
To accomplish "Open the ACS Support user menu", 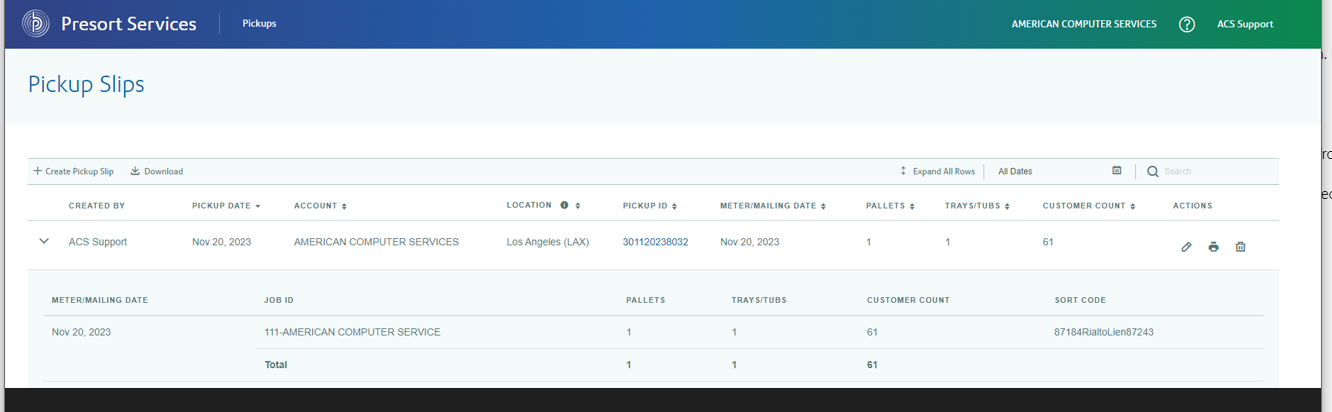I will coord(1245,24).
